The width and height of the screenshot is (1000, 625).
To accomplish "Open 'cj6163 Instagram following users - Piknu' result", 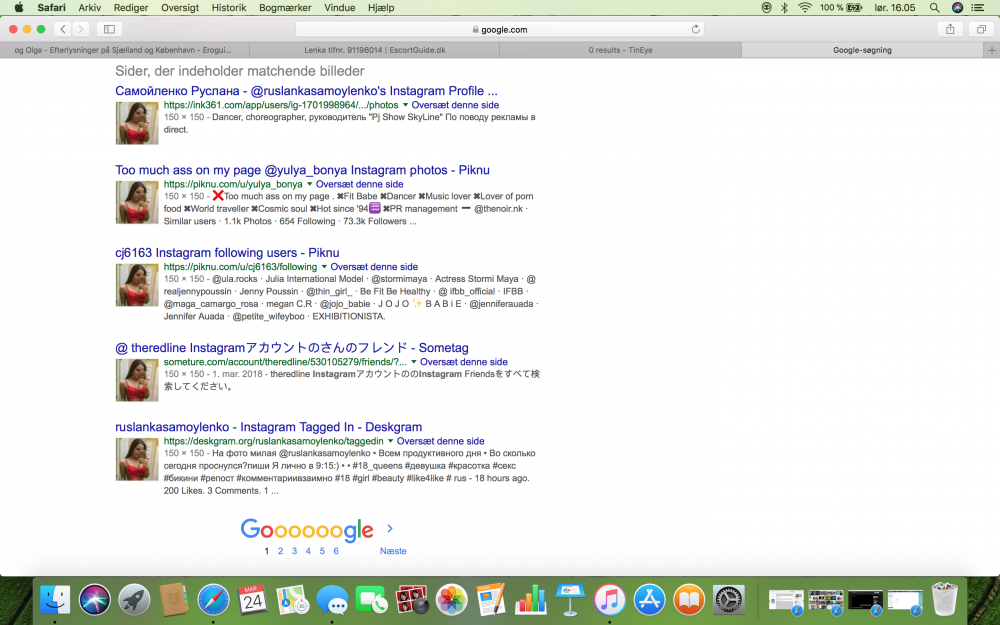I will pos(227,253).
